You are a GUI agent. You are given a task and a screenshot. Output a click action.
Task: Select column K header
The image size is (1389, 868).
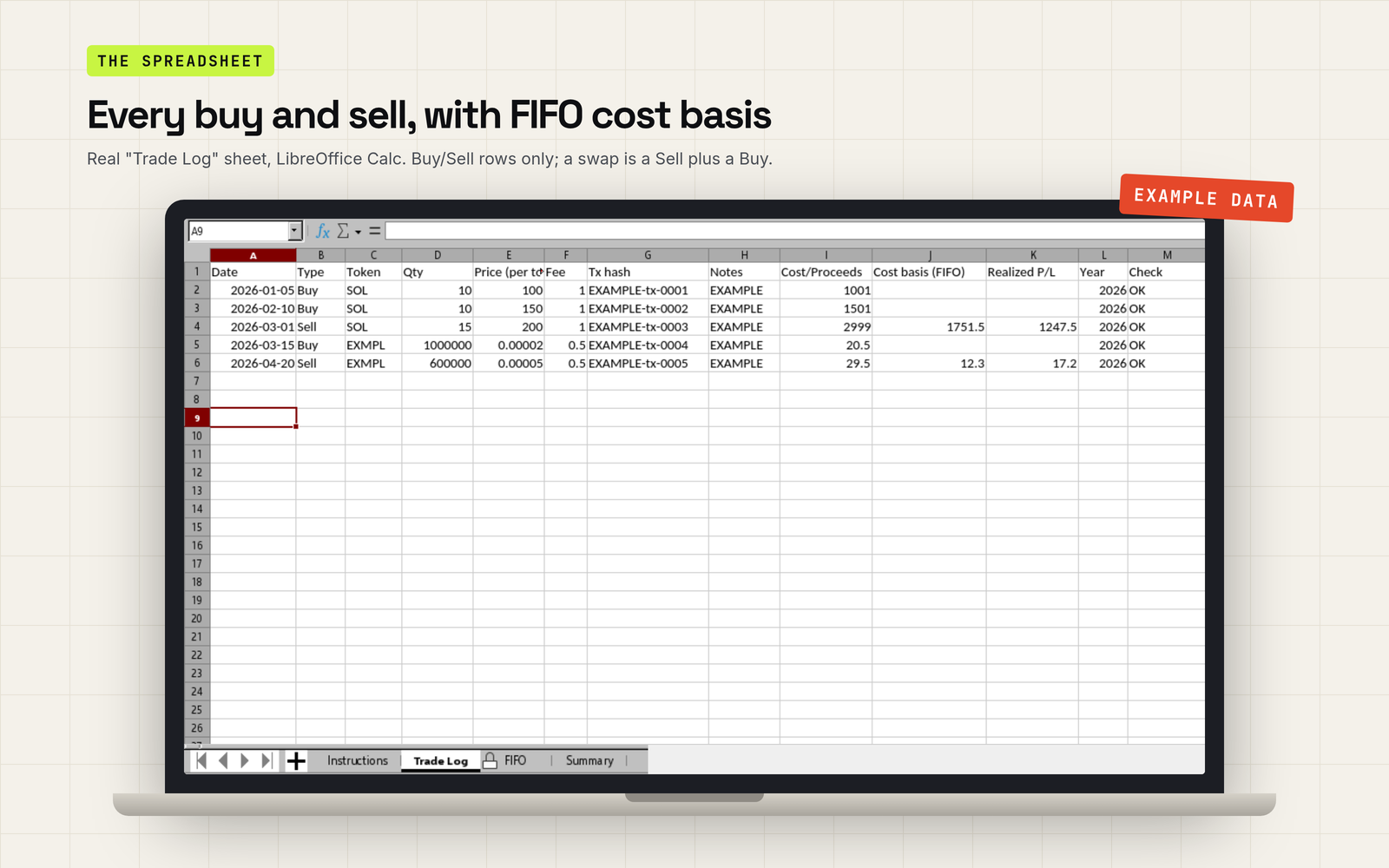[1033, 255]
